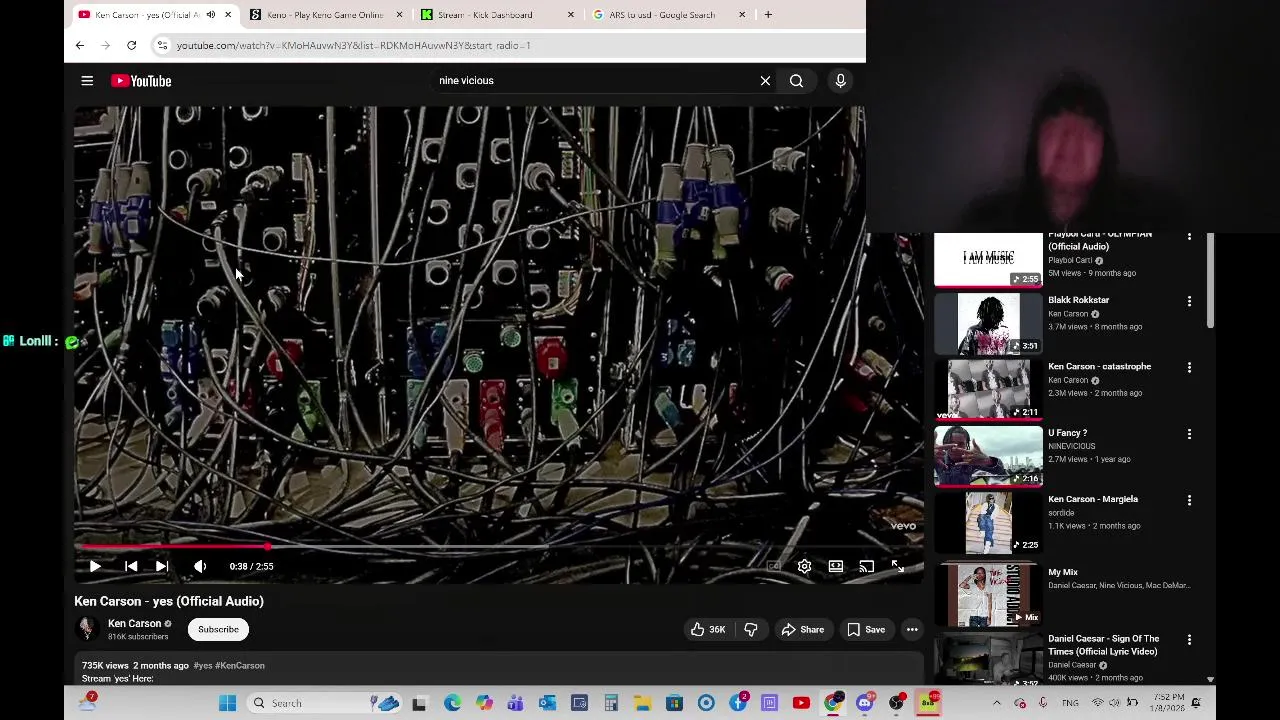Open the options menu for Ken Carson - Margiela
This screenshot has width=1280, height=720.
pyautogui.click(x=1189, y=500)
